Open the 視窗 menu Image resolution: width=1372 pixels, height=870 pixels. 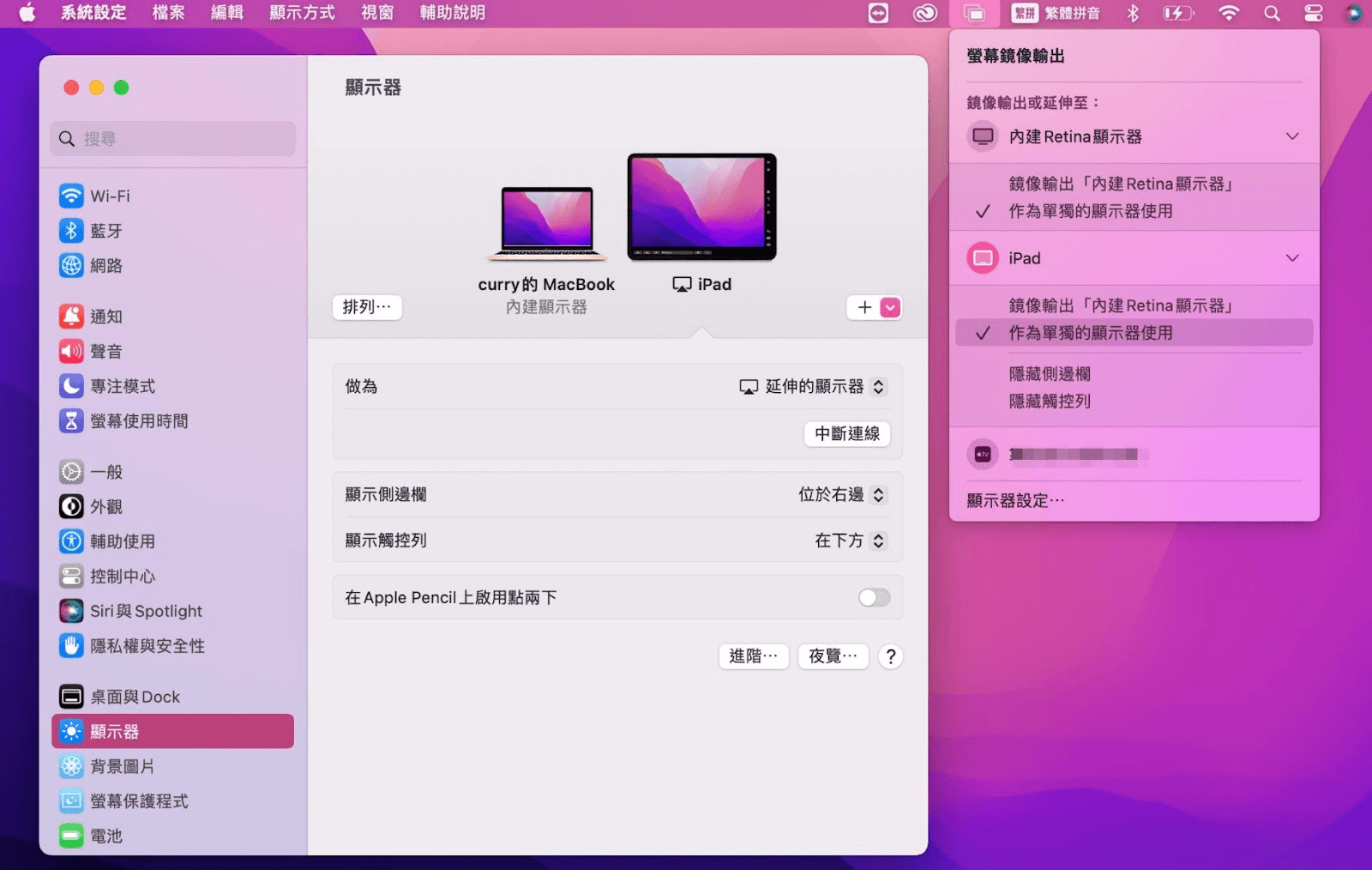pyautogui.click(x=377, y=13)
